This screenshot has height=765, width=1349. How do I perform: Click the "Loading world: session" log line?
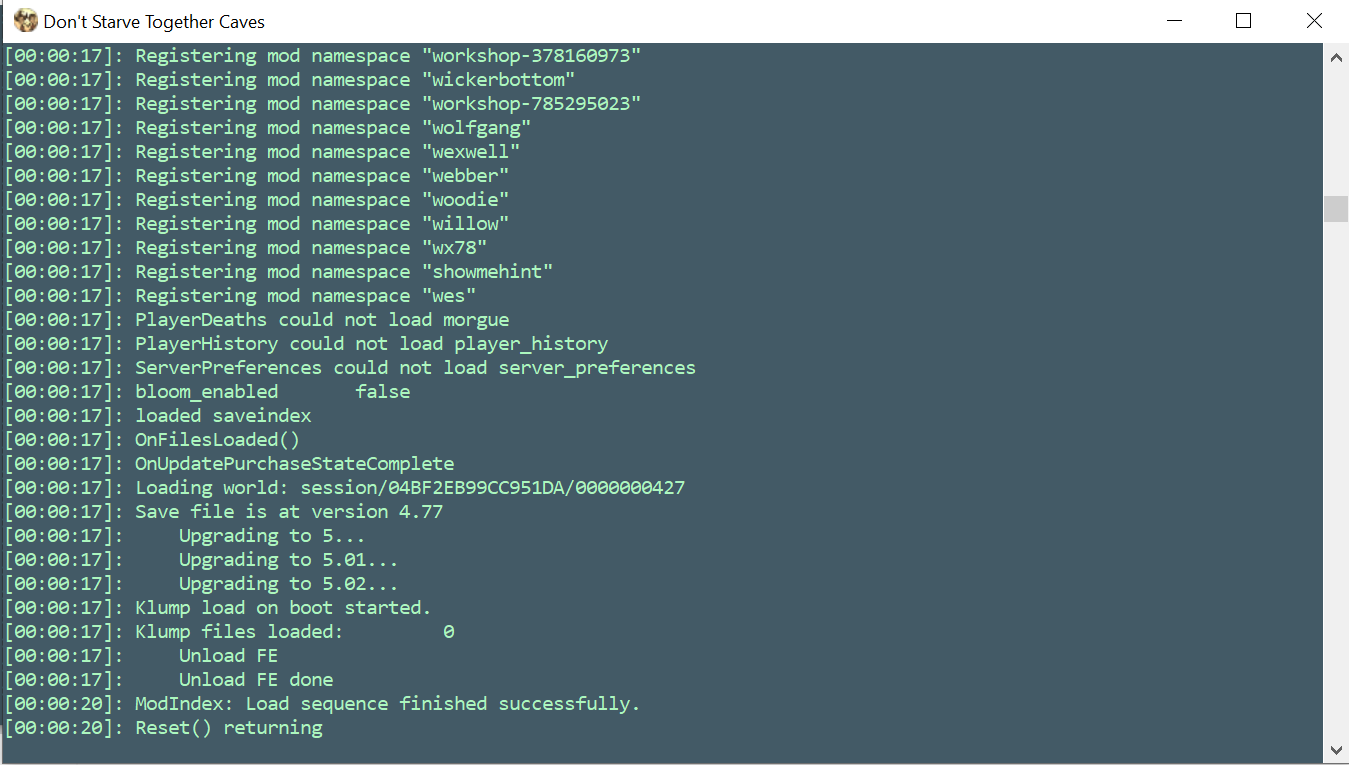(410, 488)
